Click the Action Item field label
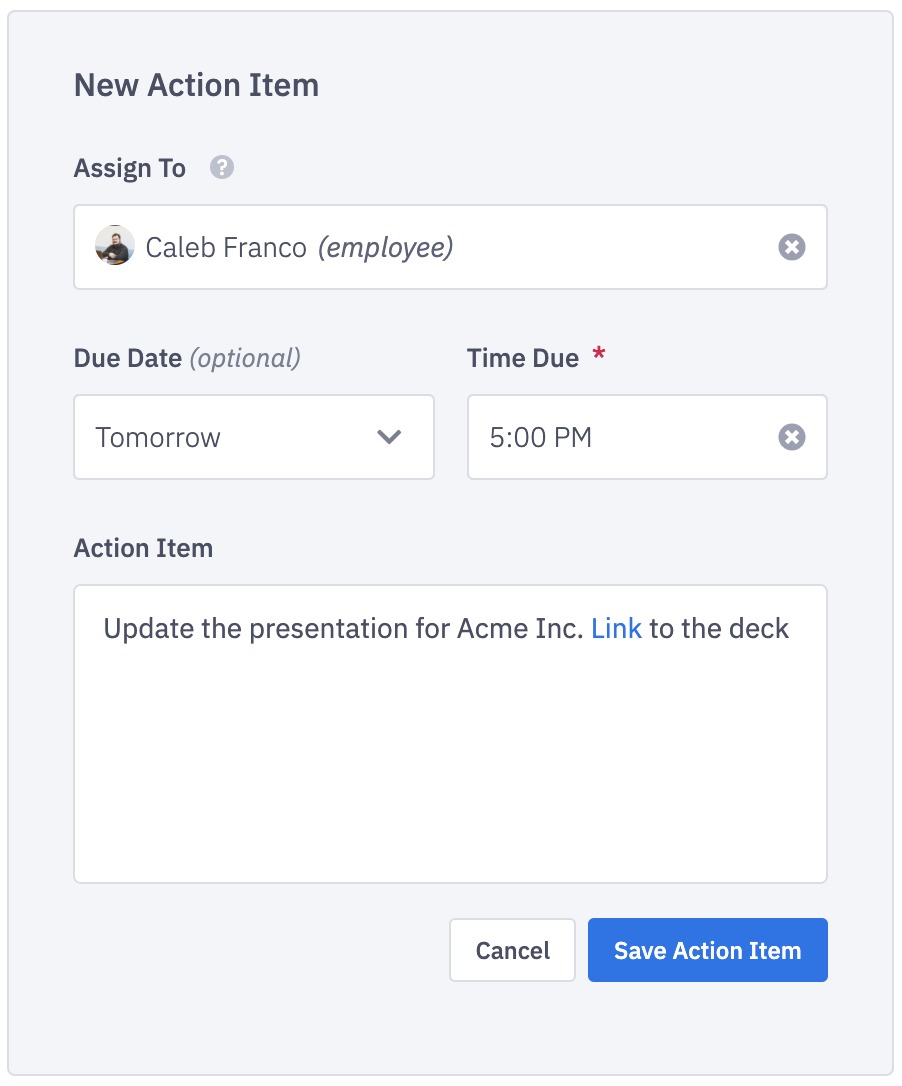The width and height of the screenshot is (902, 1086). (143, 548)
